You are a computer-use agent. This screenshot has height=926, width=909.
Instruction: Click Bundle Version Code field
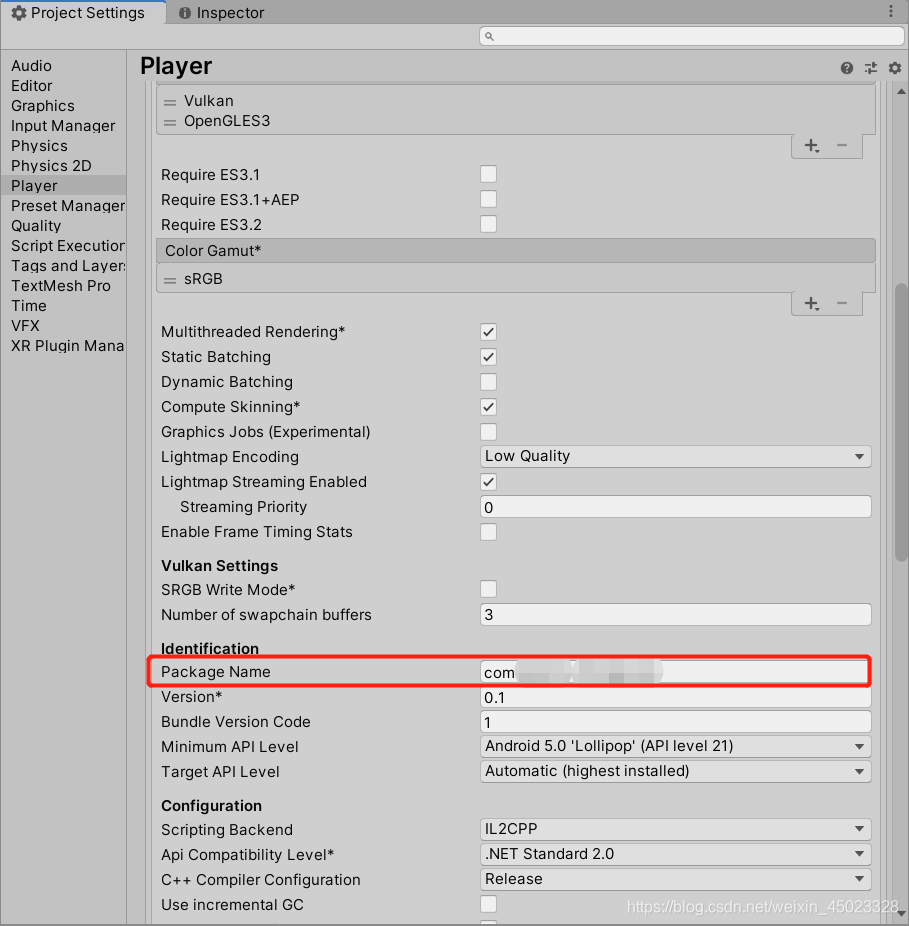click(676, 722)
